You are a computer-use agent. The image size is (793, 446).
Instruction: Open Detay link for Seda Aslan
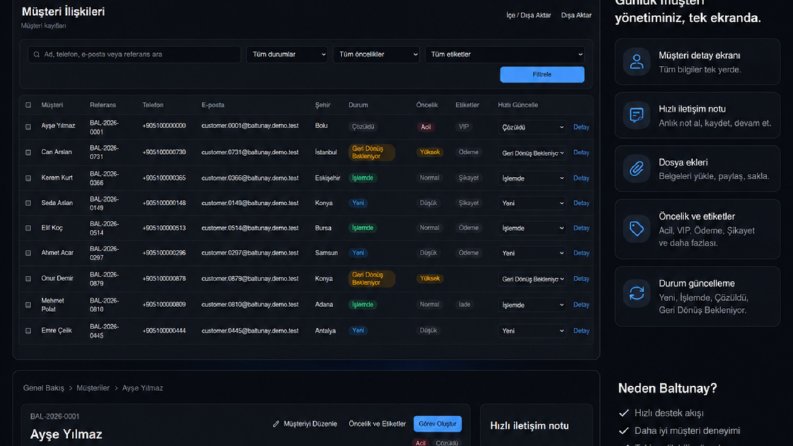tap(581, 203)
